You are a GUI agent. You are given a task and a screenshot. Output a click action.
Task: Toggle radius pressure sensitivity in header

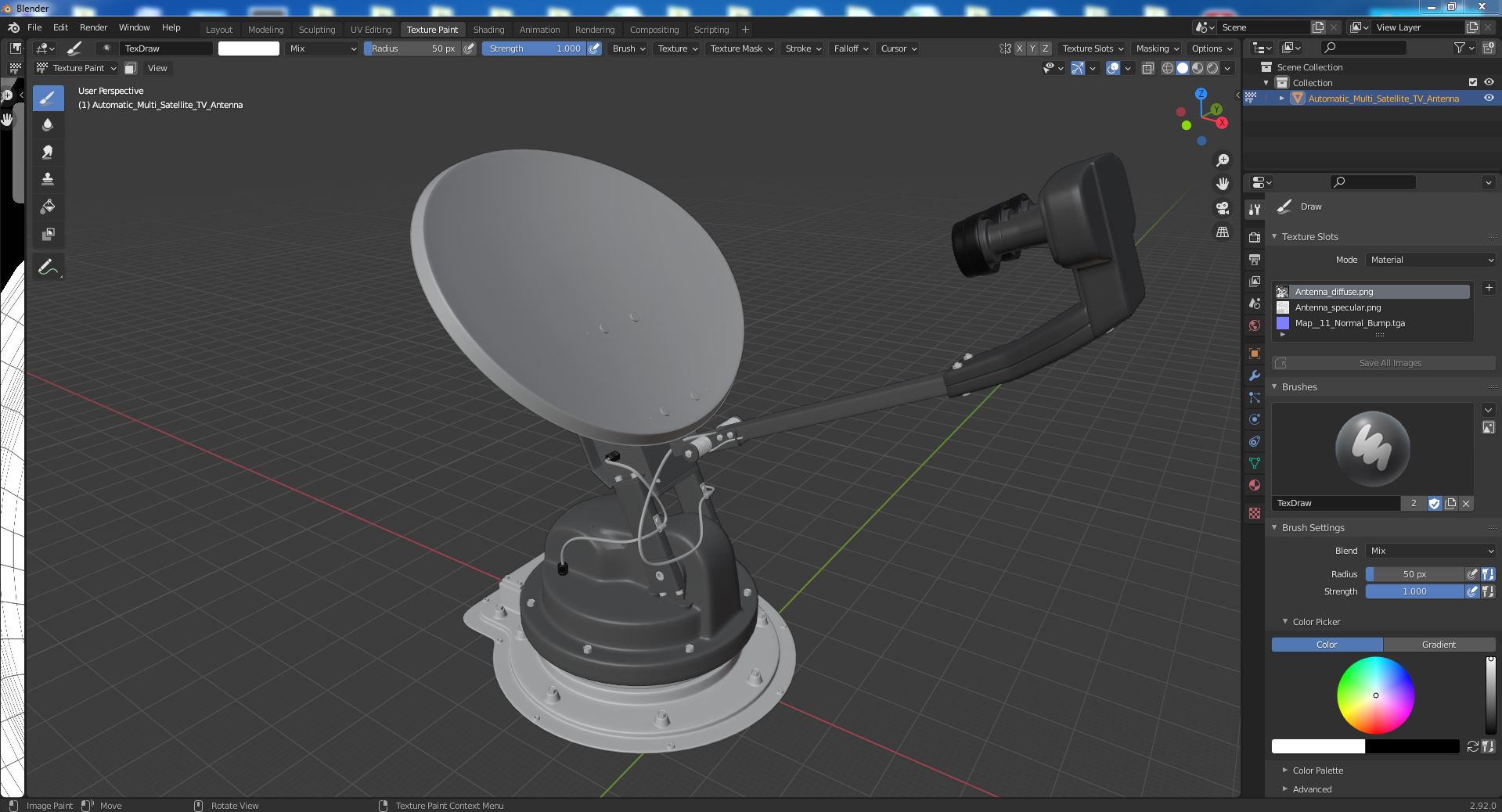(x=469, y=49)
